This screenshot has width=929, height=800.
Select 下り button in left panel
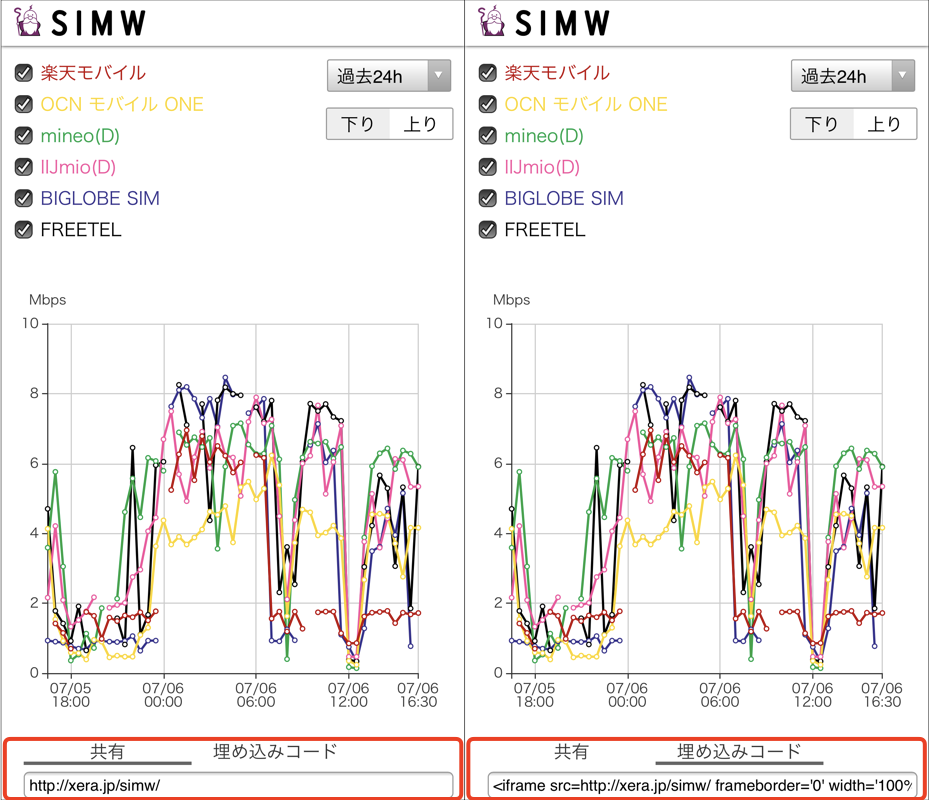click(358, 124)
